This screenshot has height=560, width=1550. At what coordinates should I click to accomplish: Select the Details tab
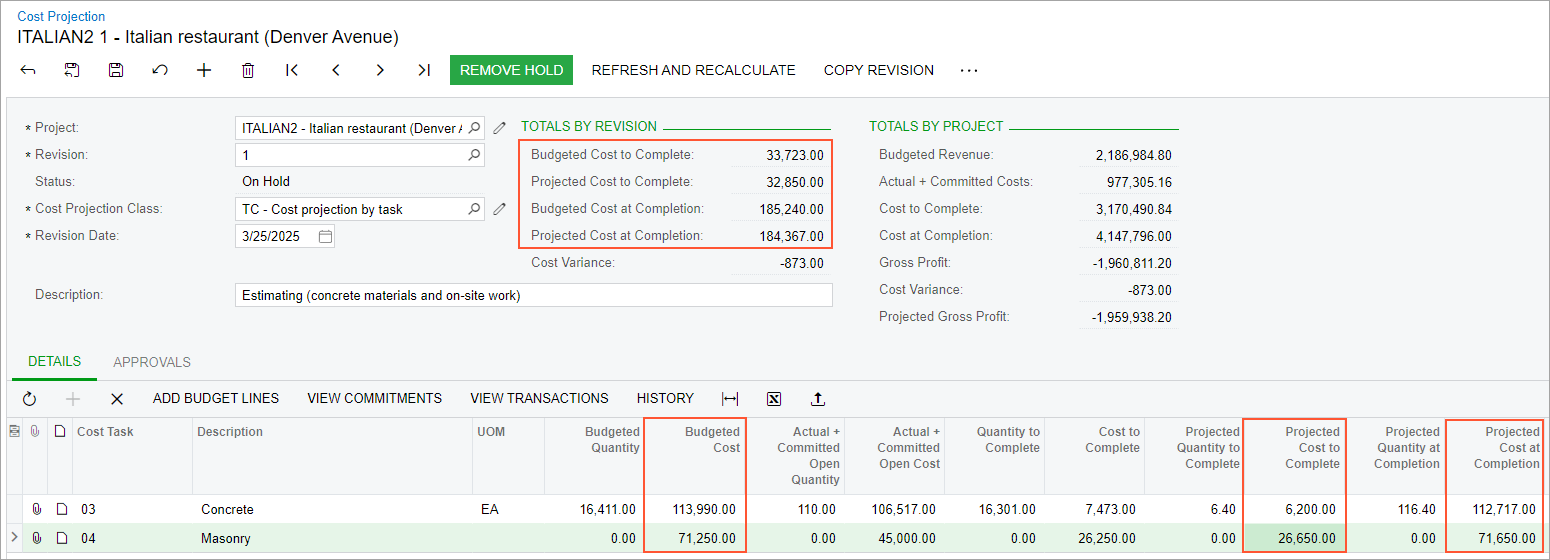54,362
